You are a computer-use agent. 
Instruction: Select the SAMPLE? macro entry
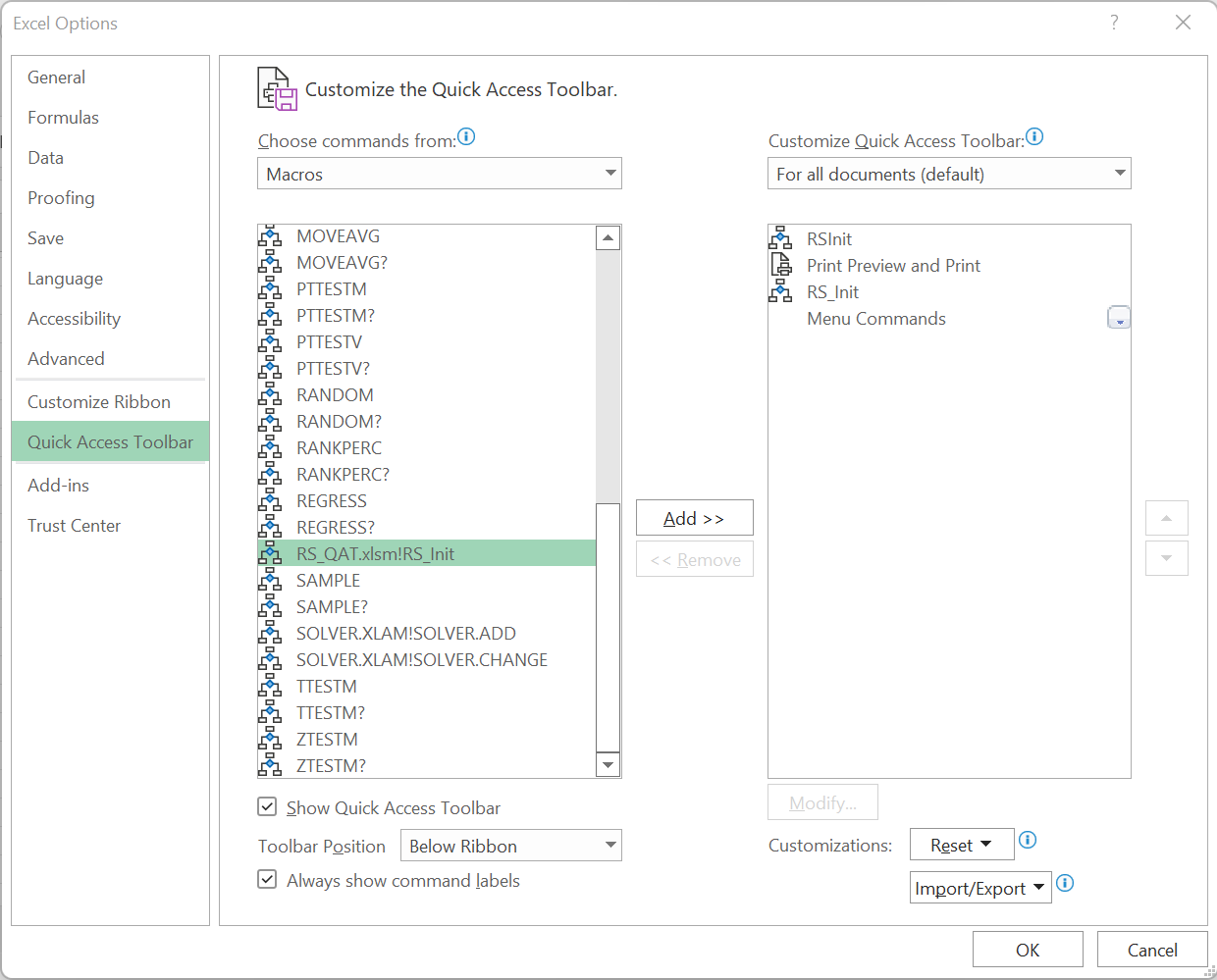[427, 607]
